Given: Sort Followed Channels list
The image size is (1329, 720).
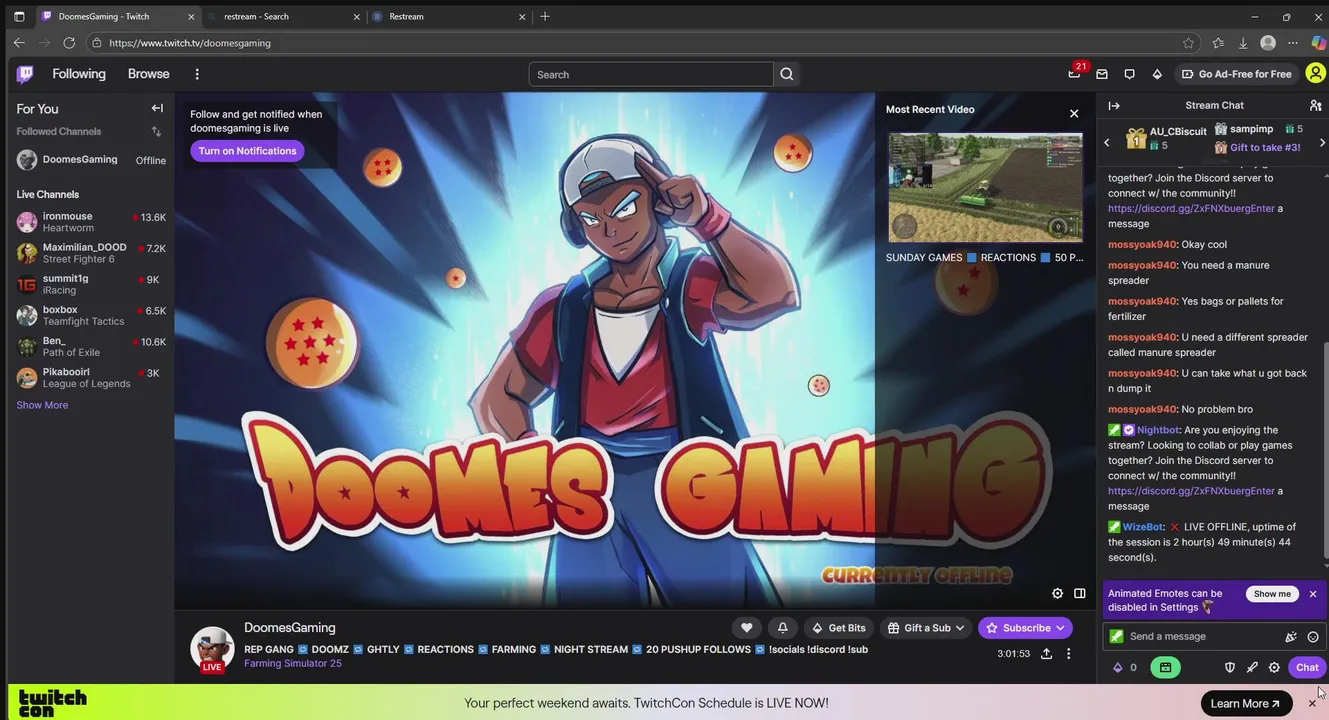Looking at the screenshot, I should (x=156, y=131).
